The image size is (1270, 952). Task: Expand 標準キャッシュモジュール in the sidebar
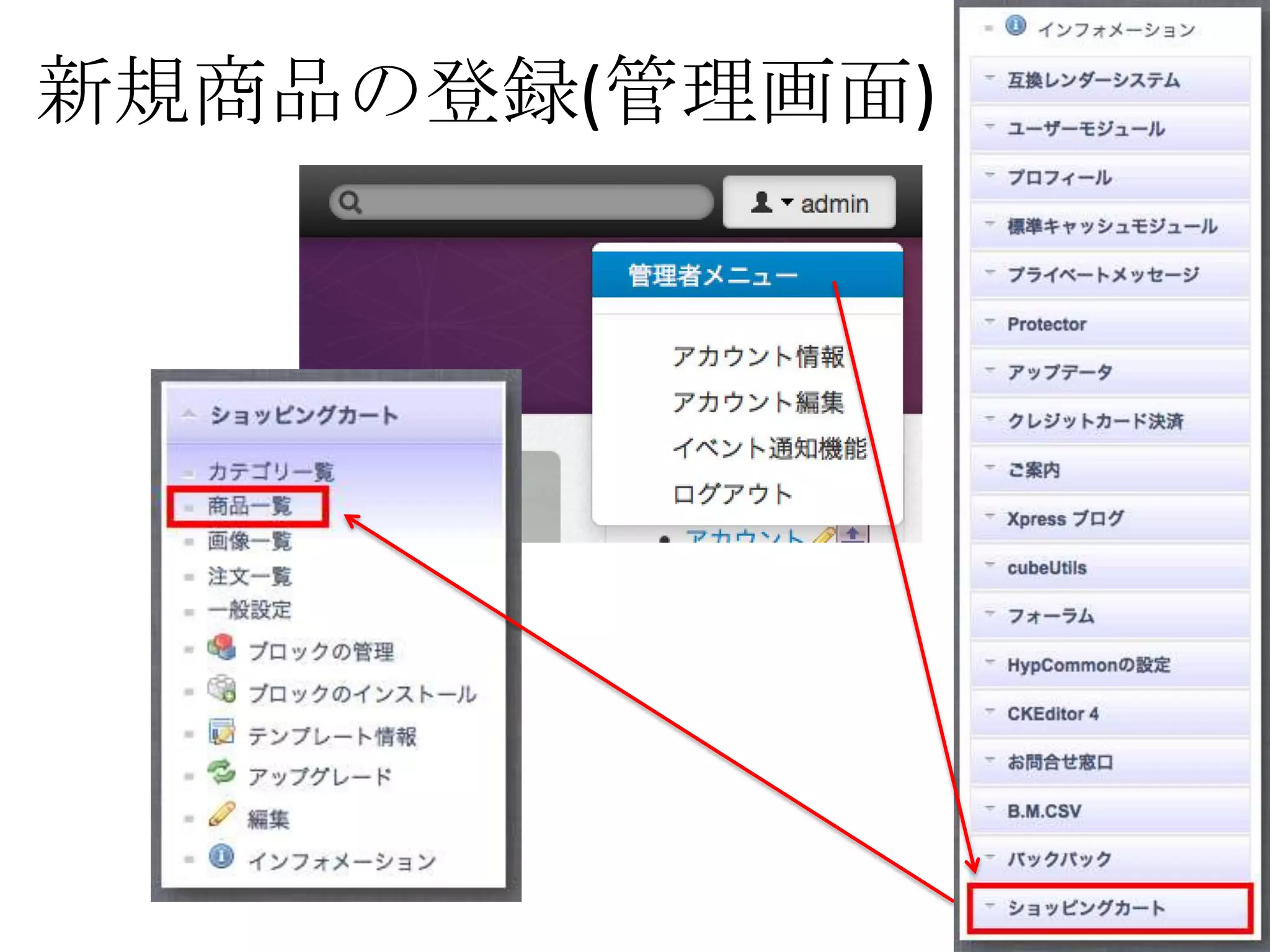click(x=1110, y=226)
